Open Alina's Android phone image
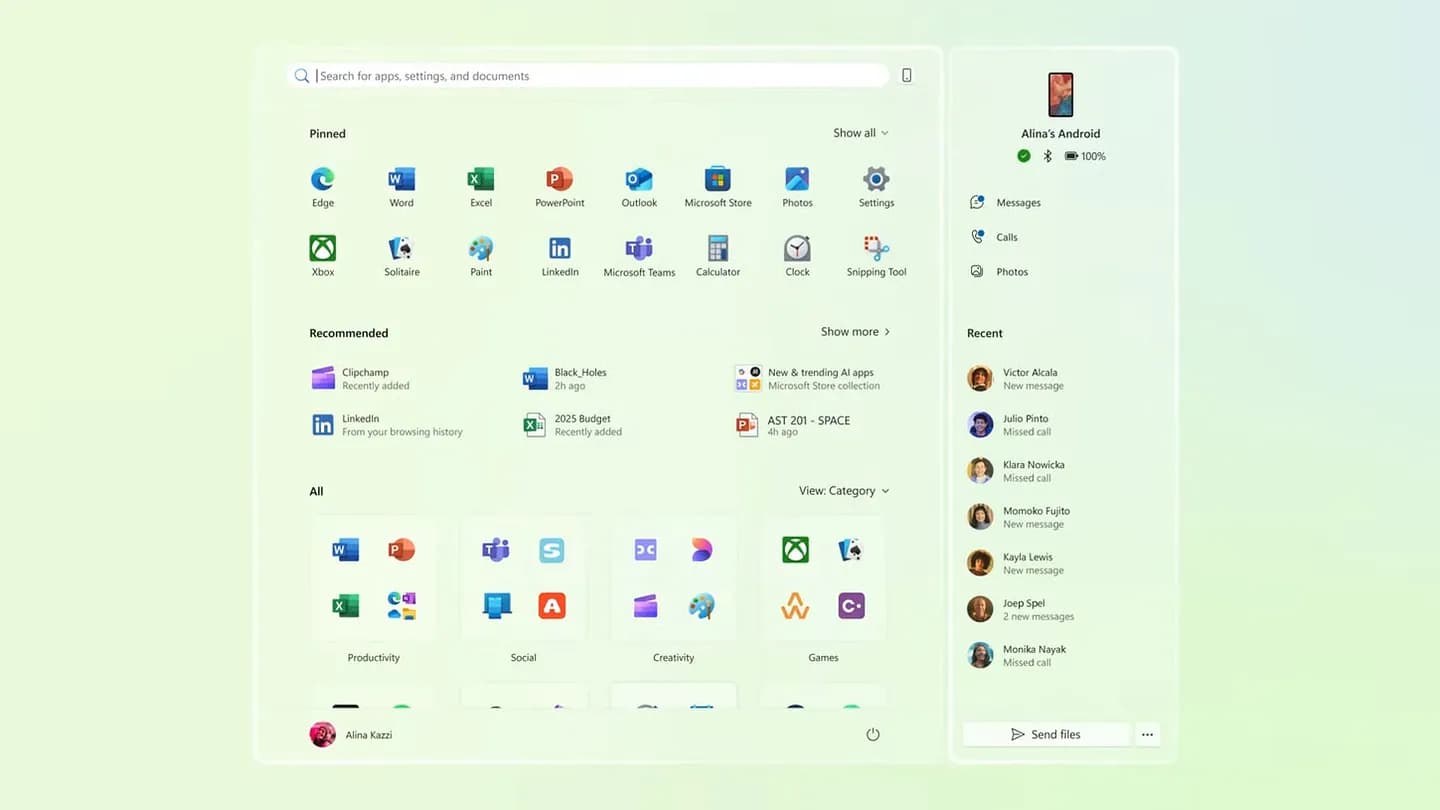The height and width of the screenshot is (810, 1440). click(1061, 94)
